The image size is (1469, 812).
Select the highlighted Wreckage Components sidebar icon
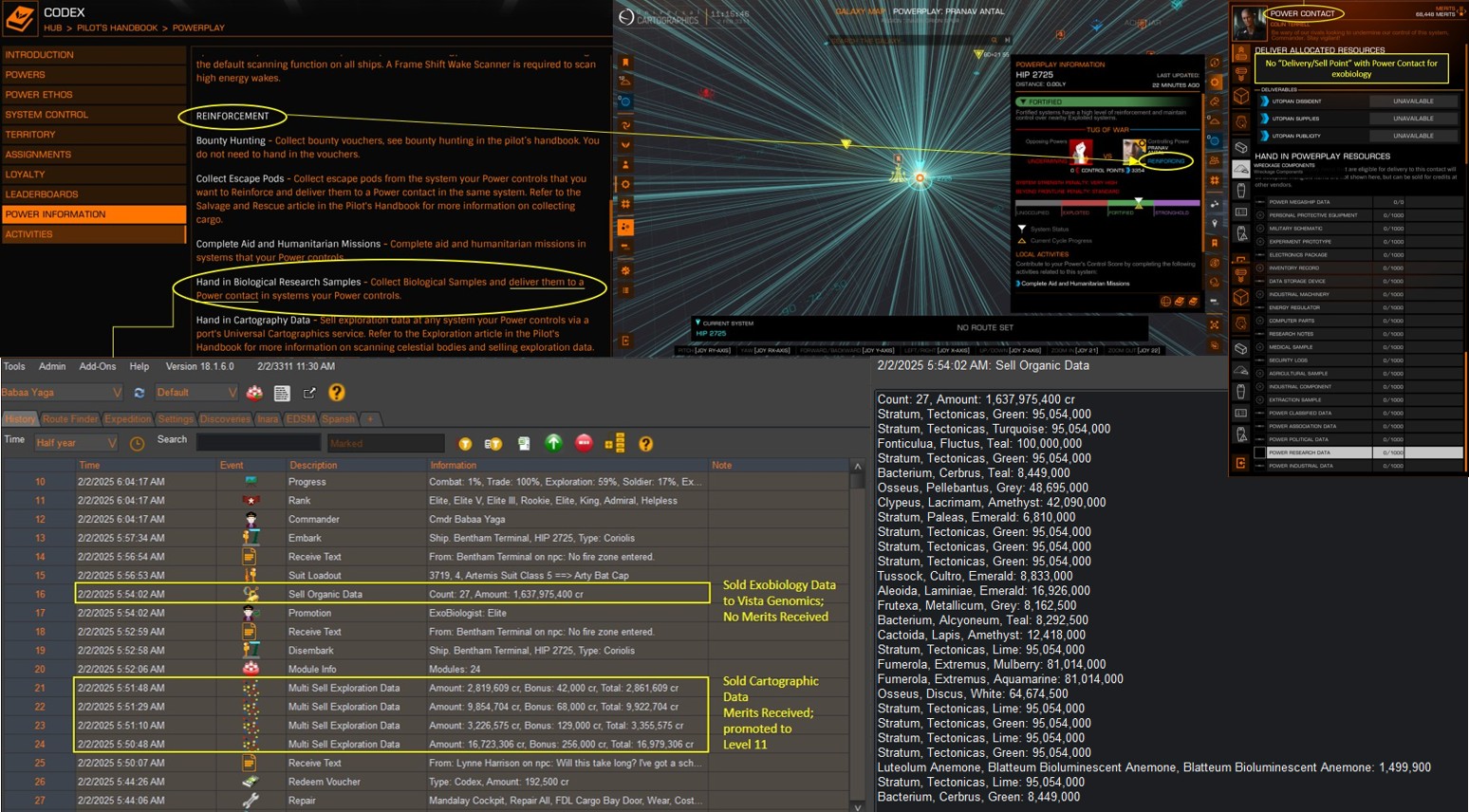(1241, 169)
